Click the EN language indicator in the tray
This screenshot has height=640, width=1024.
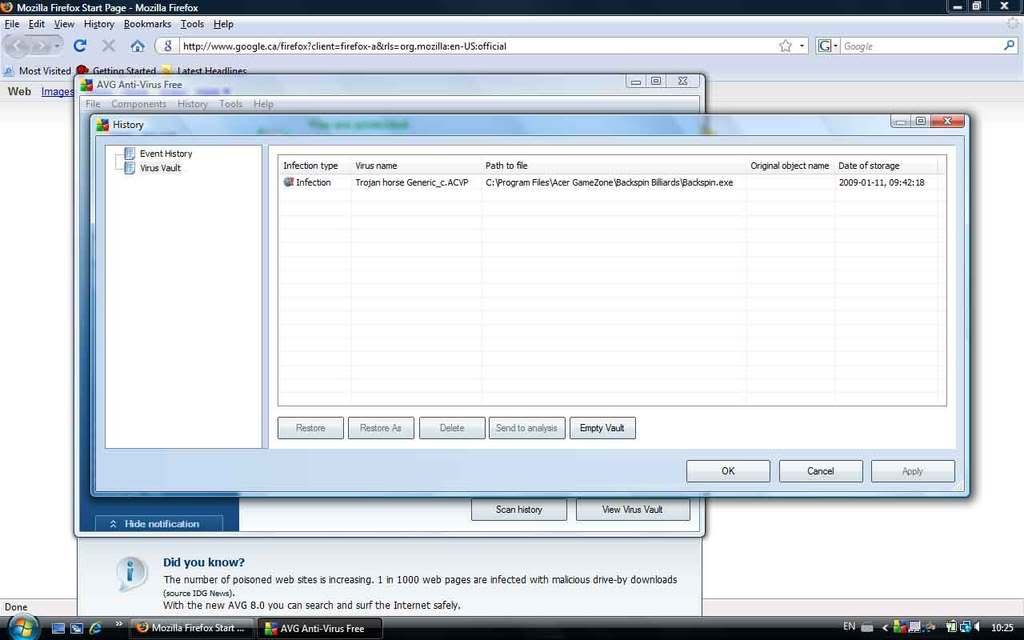click(x=849, y=627)
